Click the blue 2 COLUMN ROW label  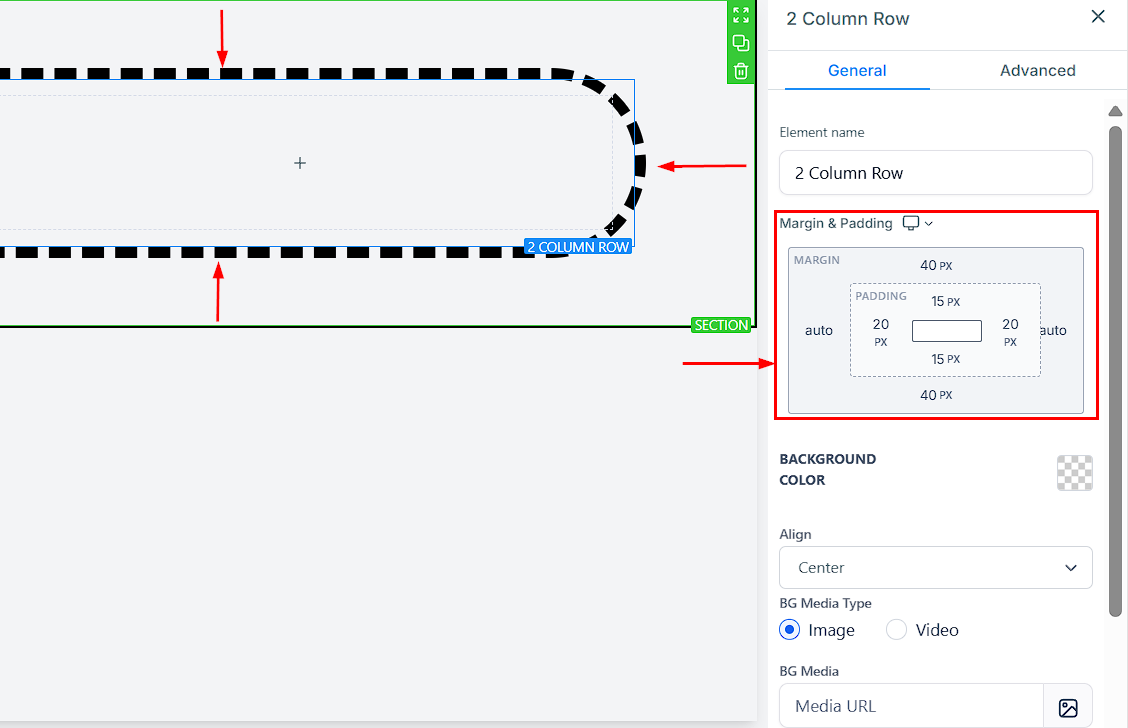(x=577, y=247)
